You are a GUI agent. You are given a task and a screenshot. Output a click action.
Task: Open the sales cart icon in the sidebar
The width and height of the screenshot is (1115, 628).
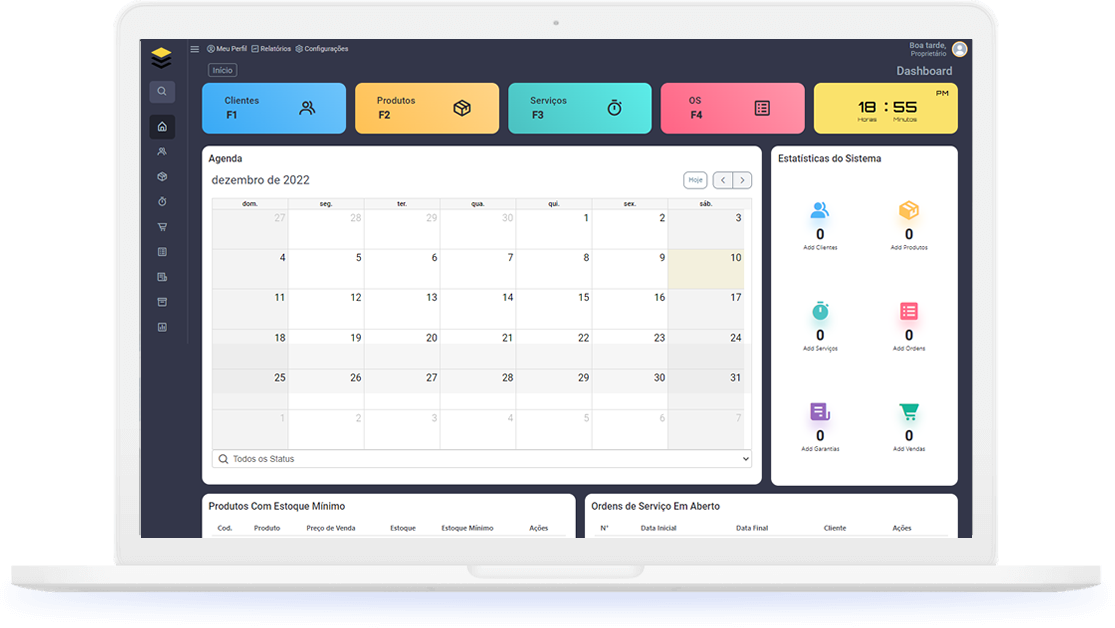pyautogui.click(x=162, y=227)
